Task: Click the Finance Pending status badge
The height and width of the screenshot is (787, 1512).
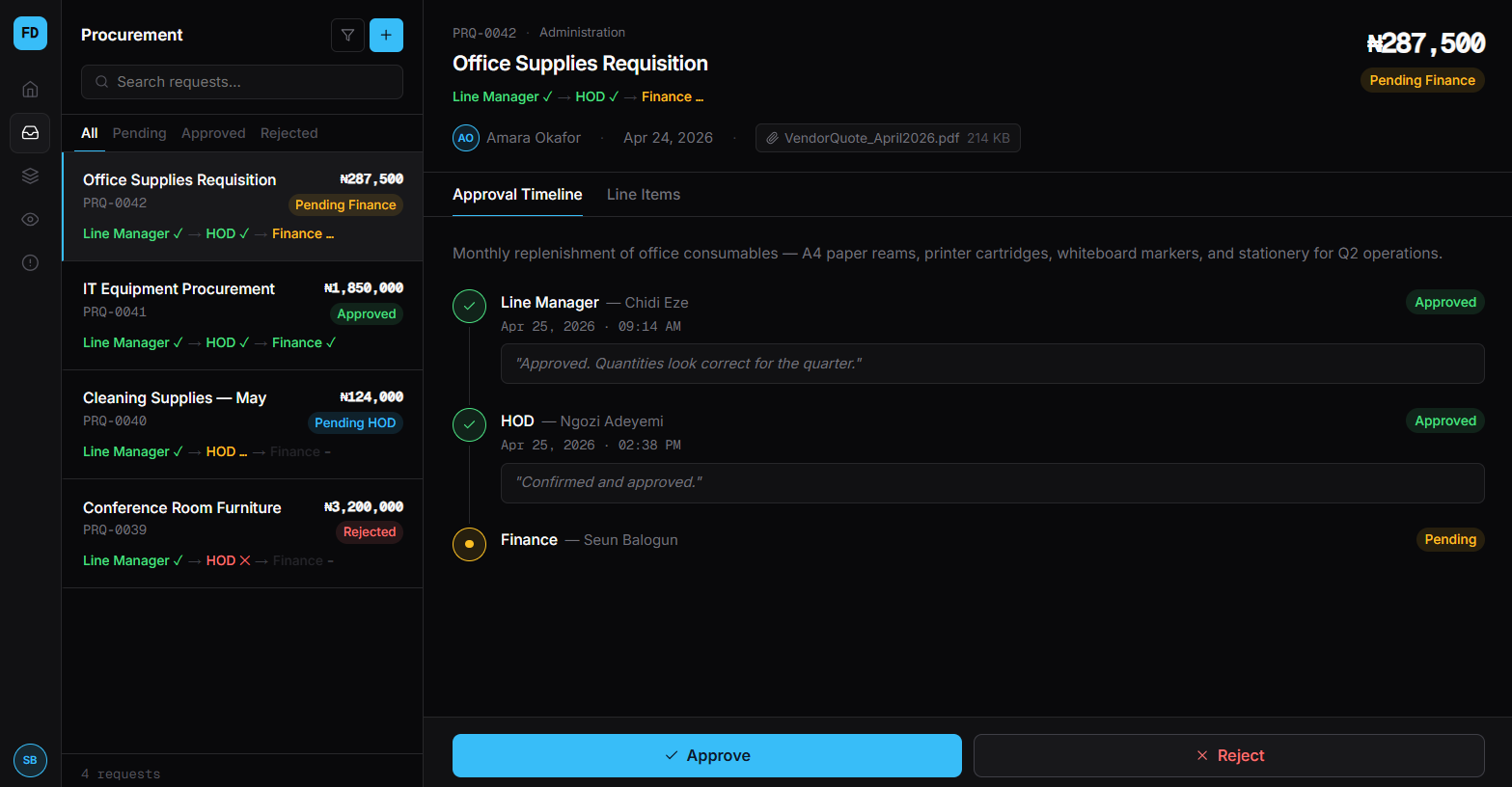Action: point(1450,539)
